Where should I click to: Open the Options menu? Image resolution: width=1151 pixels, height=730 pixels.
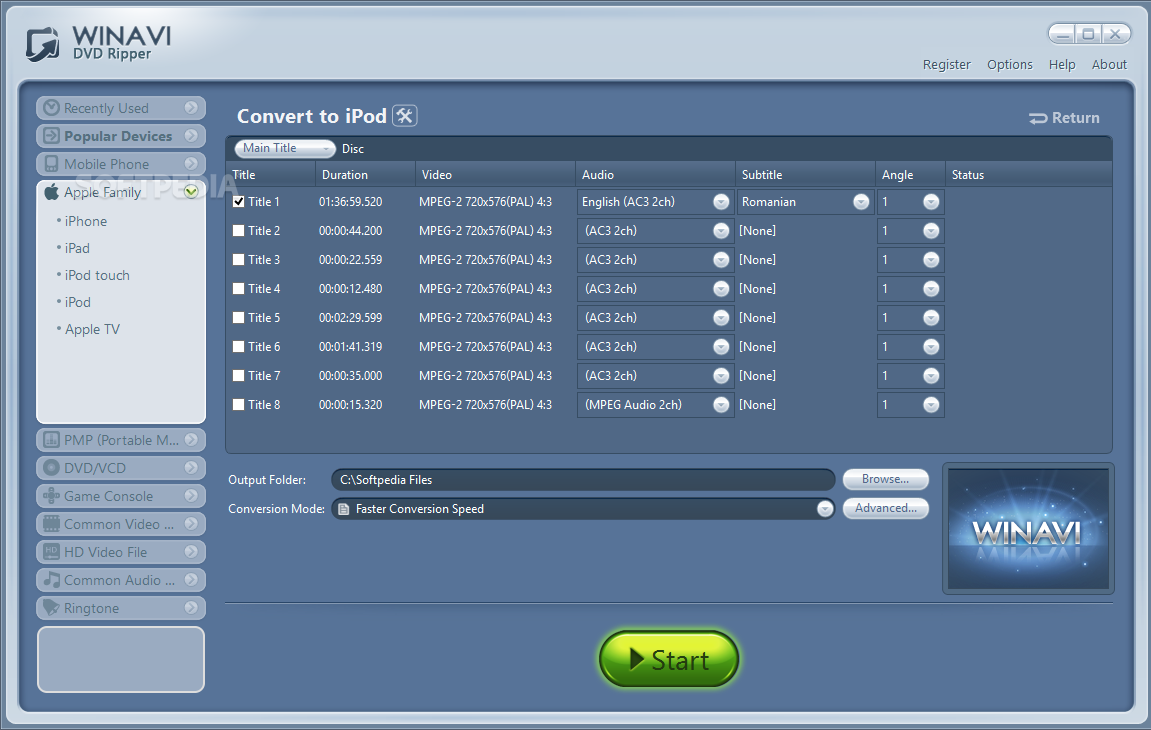1009,65
